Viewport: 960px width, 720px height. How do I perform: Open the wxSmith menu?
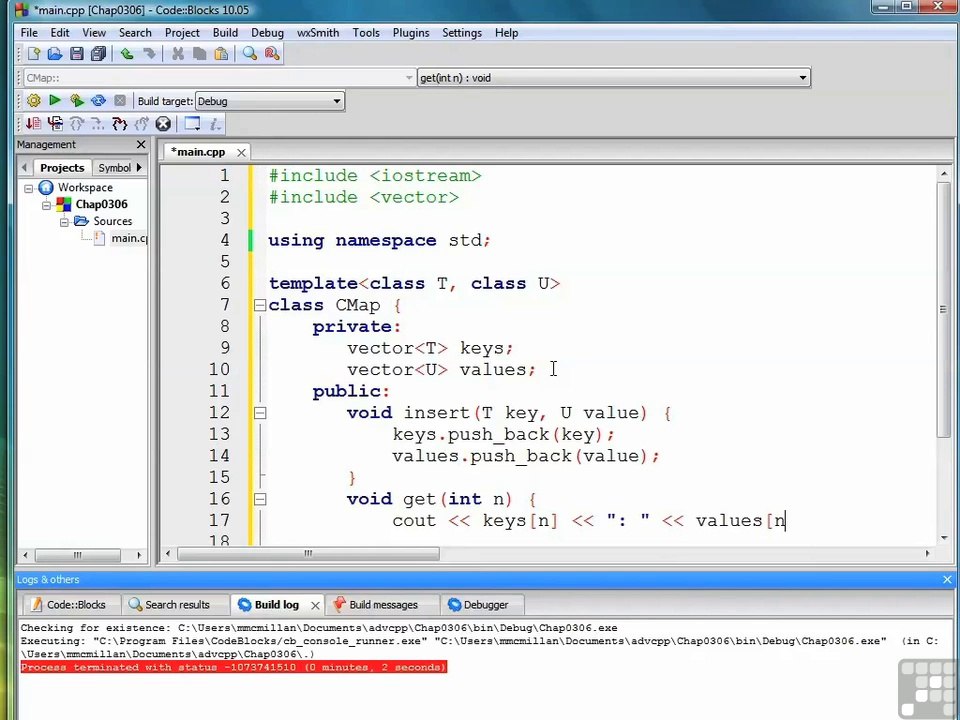point(318,32)
